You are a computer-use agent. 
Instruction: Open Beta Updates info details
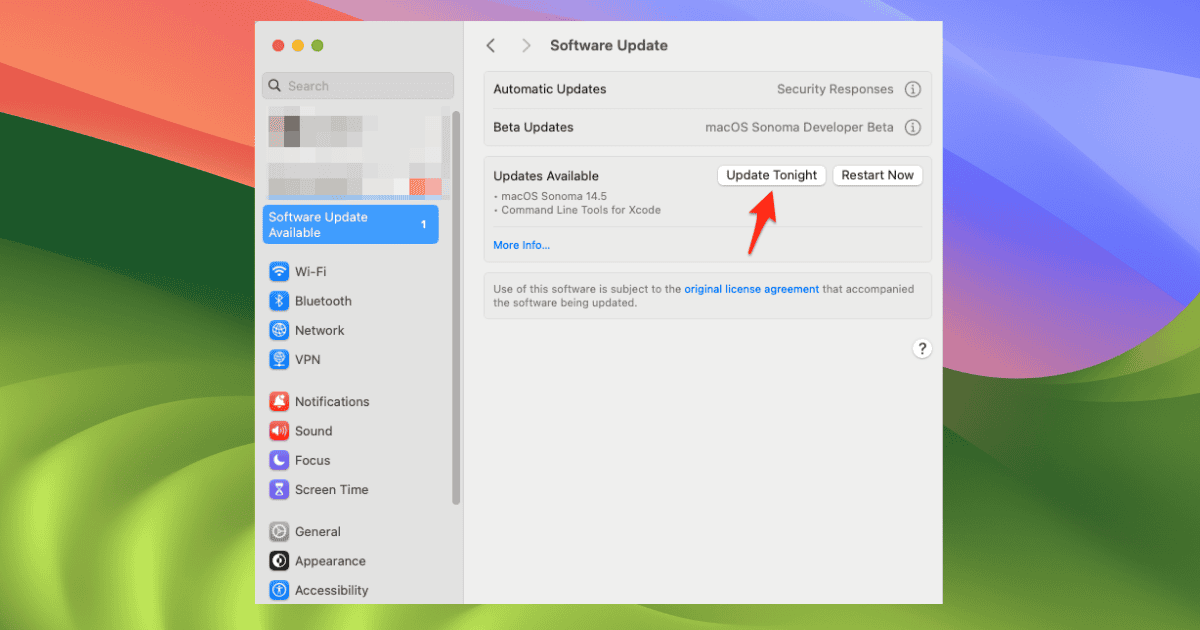(912, 127)
